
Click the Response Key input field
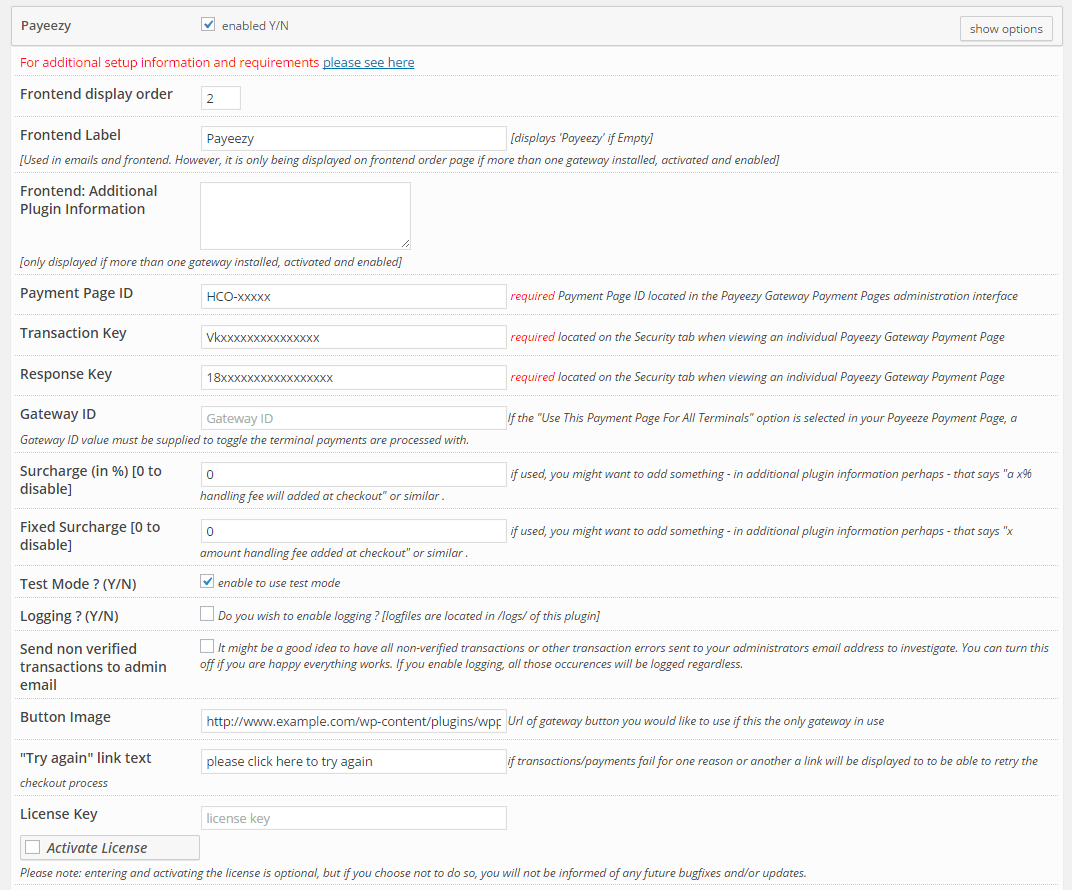[x=353, y=377]
